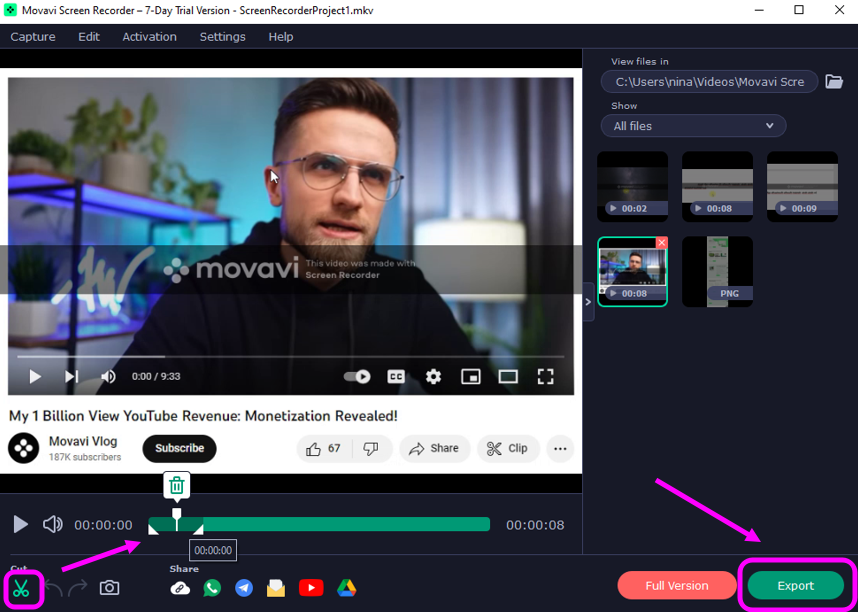Click the Export button
Viewport: 858px width, 612px height.
(796, 586)
